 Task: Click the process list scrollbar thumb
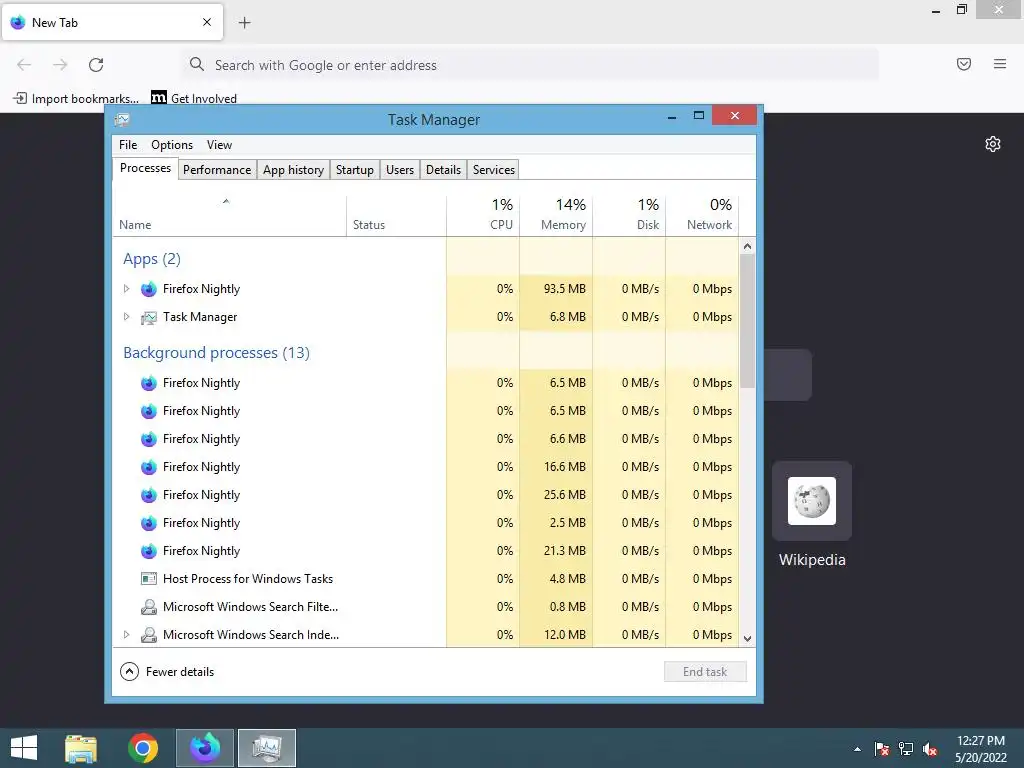point(748,321)
